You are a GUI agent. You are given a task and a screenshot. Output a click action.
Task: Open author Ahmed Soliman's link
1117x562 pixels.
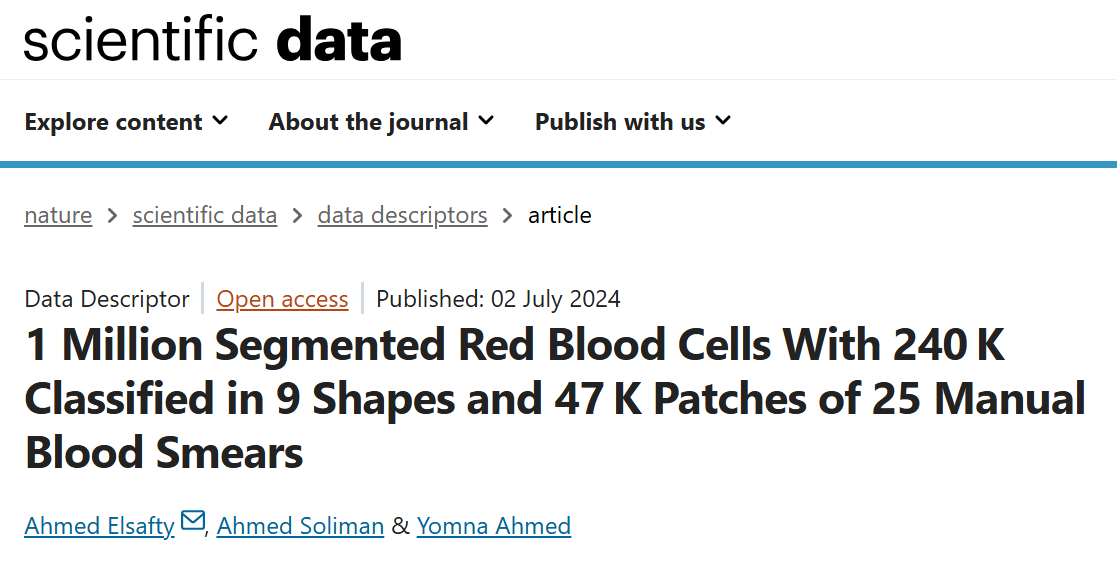pyautogui.click(x=300, y=526)
